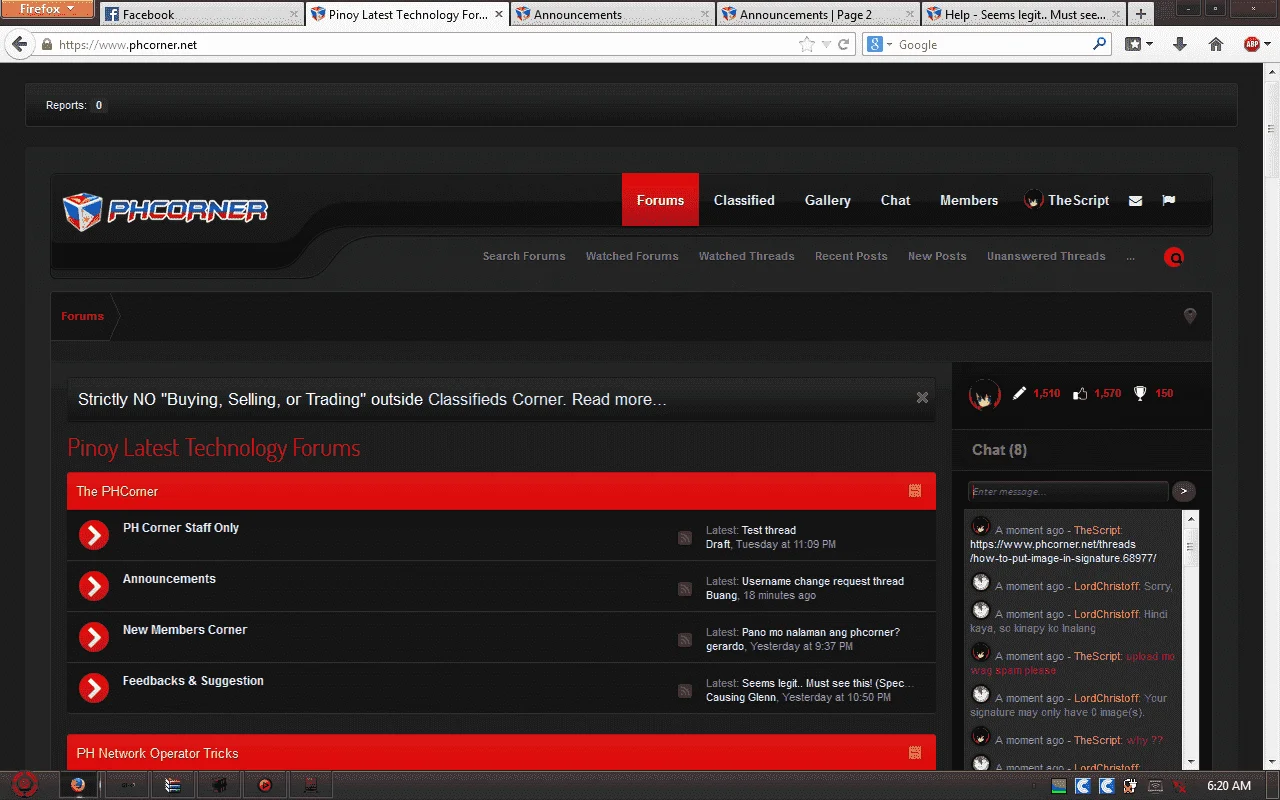This screenshot has width=1280, height=800.
Task: Click the browser back arrow
Action: 19,45
